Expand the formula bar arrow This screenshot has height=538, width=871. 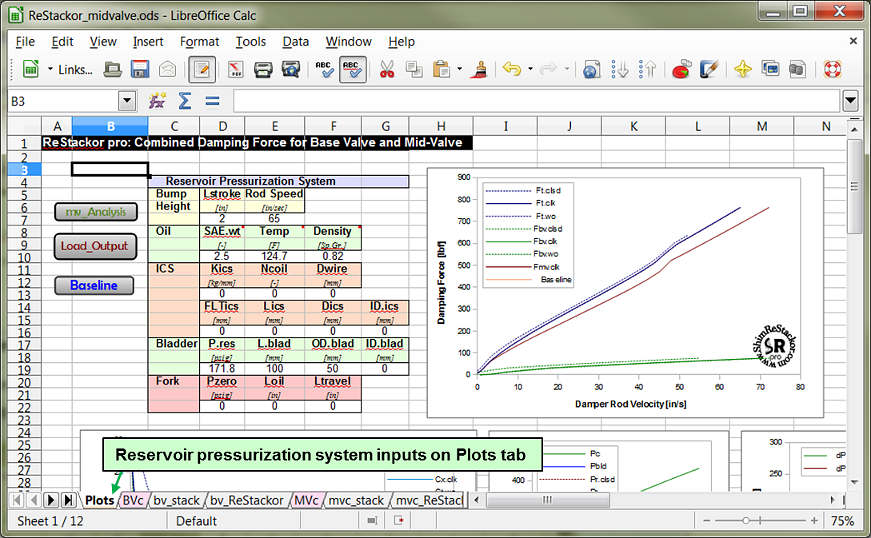[x=850, y=101]
